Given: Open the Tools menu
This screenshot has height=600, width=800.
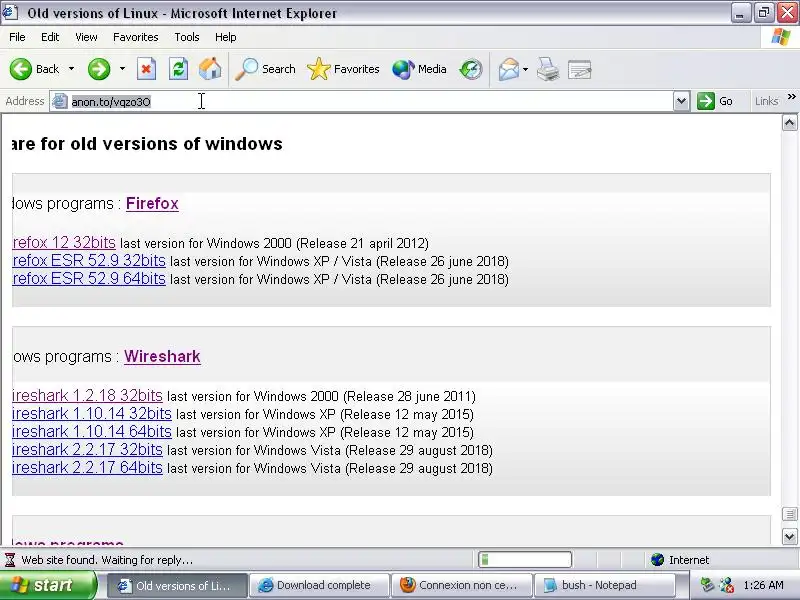Looking at the screenshot, I should [187, 37].
